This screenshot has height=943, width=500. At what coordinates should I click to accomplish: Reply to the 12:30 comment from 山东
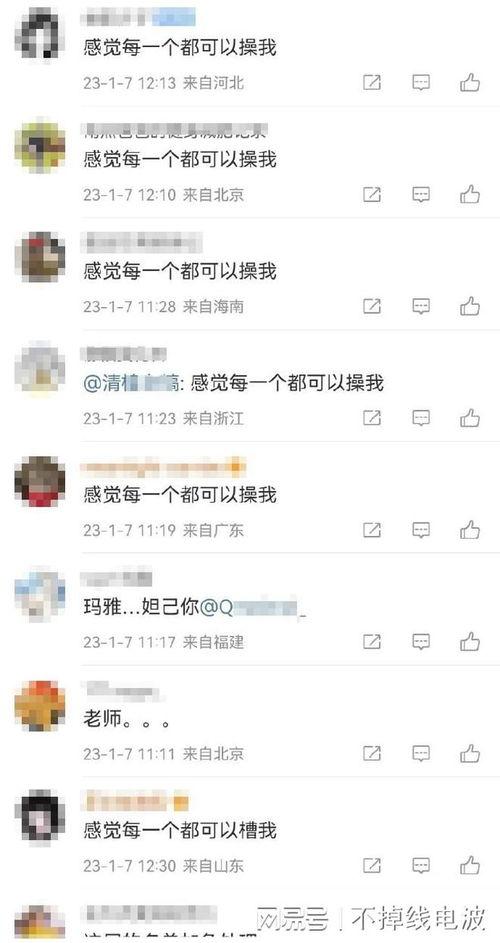[421, 866]
